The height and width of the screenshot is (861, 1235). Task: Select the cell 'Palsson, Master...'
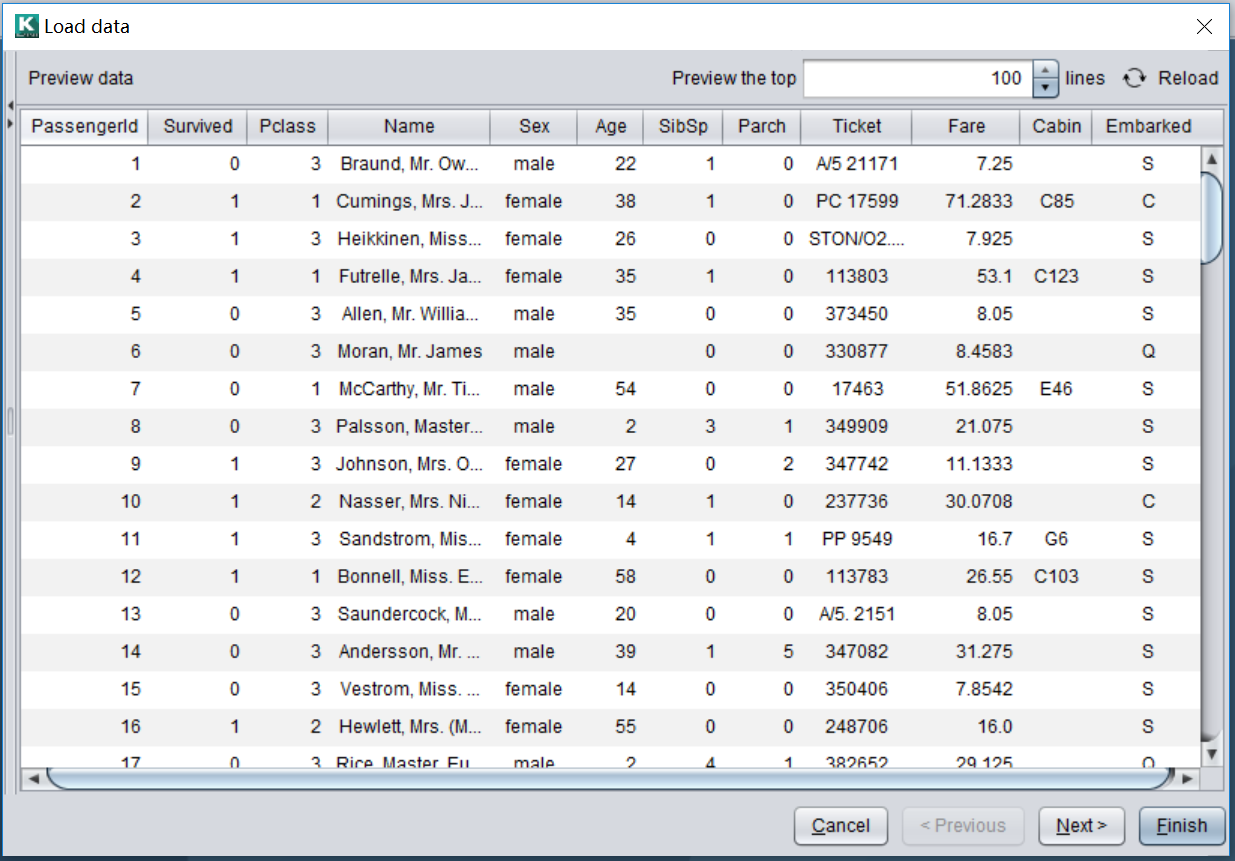click(x=409, y=426)
